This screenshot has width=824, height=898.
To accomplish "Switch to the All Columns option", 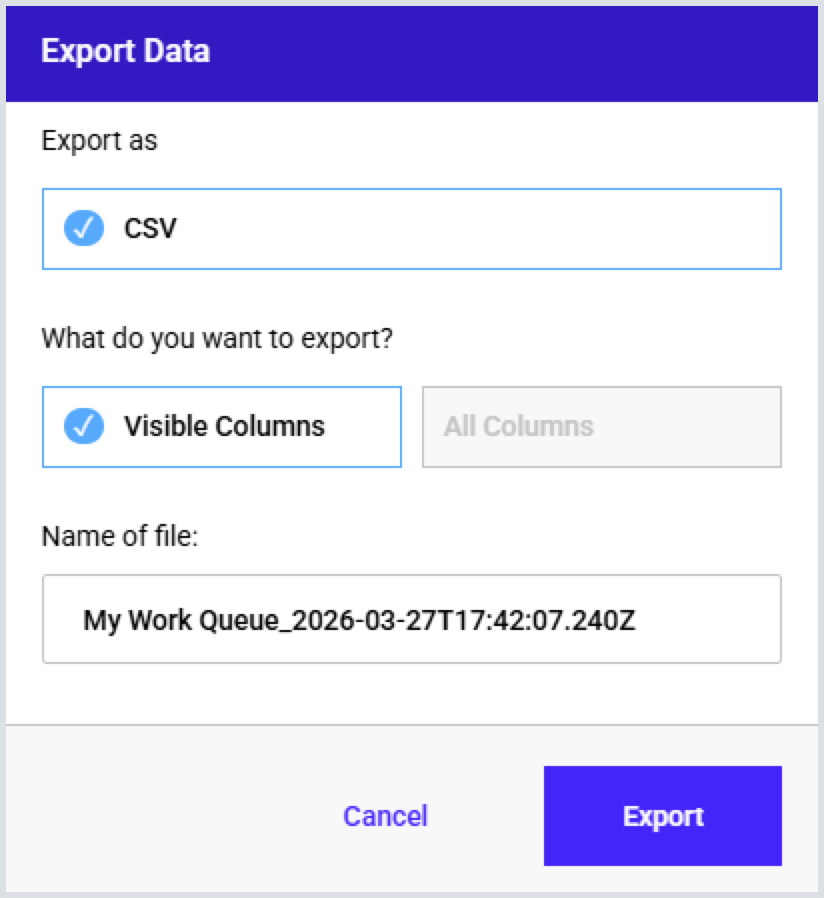I will (x=601, y=427).
